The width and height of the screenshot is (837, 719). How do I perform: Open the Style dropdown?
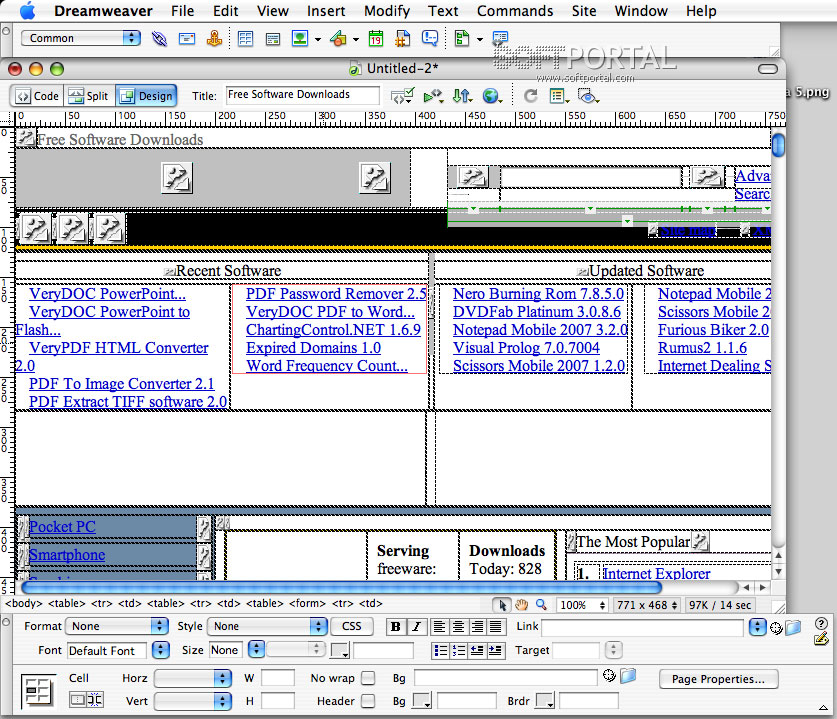click(267, 626)
